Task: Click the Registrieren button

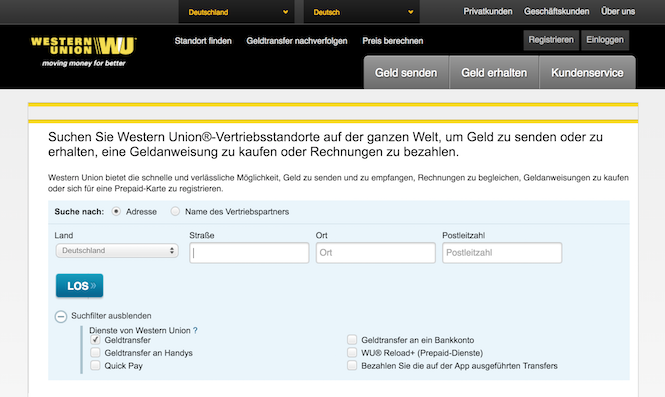Action: click(551, 40)
